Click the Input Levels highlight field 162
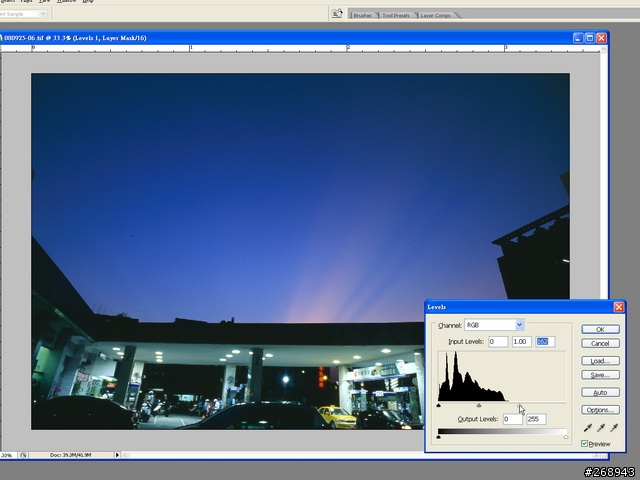Image resolution: width=640 pixels, height=480 pixels. [545, 341]
